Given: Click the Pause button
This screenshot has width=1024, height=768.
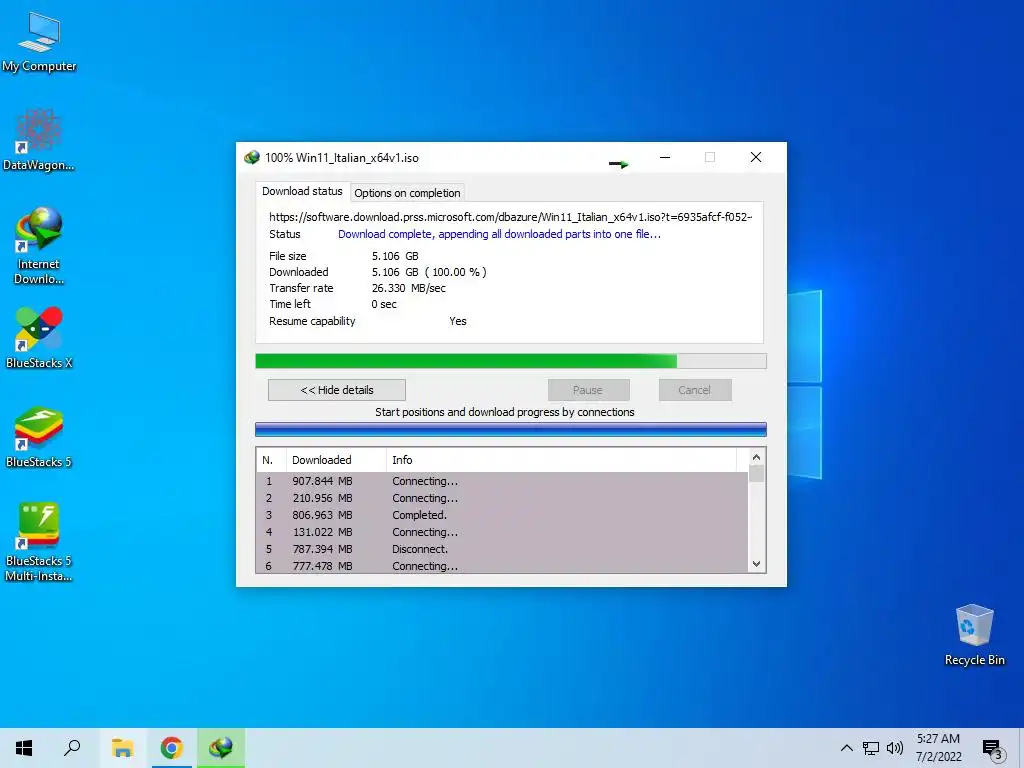Looking at the screenshot, I should pos(588,390).
